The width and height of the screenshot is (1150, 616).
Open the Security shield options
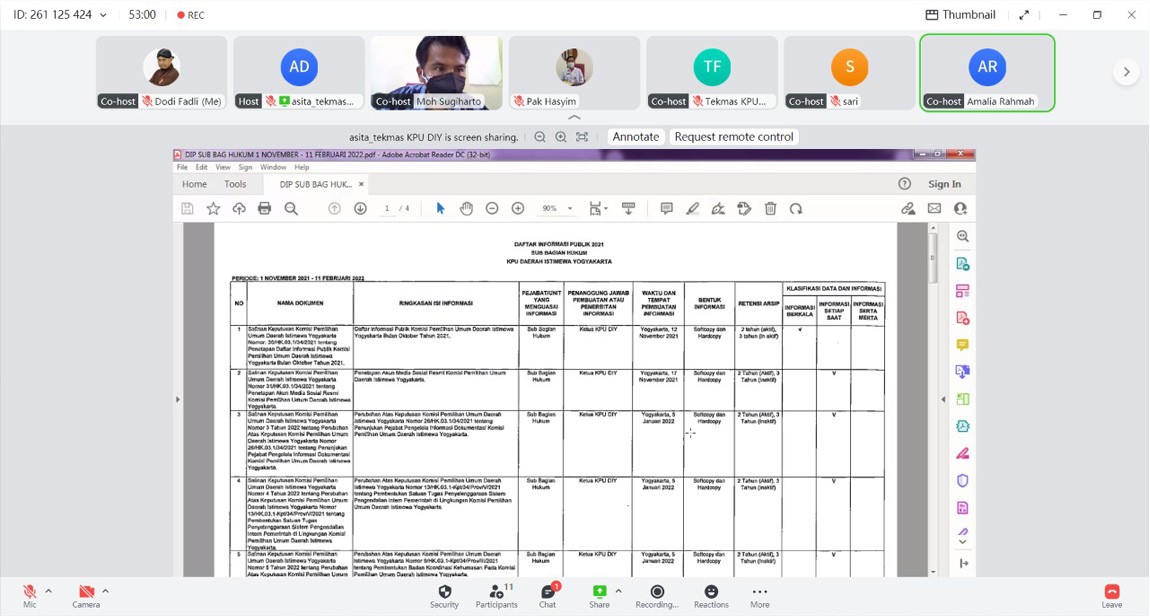pos(444,592)
